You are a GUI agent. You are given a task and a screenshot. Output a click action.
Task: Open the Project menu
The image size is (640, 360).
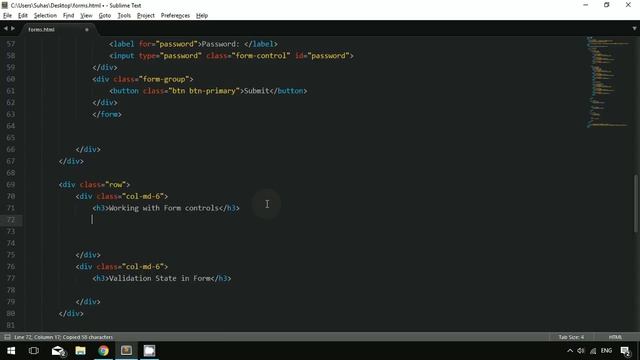coord(146,16)
